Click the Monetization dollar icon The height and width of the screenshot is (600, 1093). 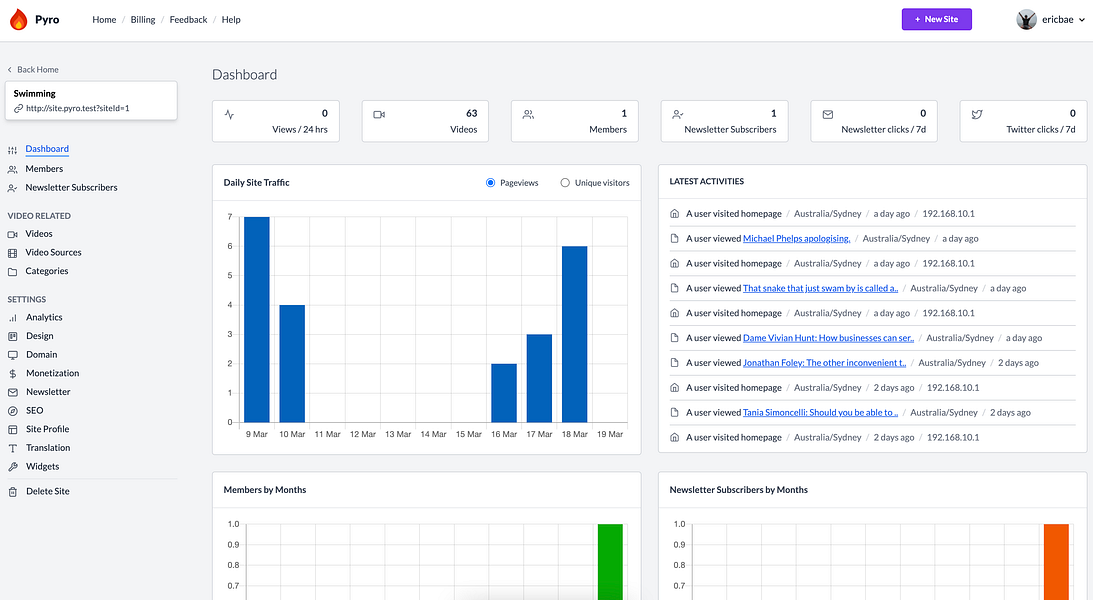click(13, 374)
